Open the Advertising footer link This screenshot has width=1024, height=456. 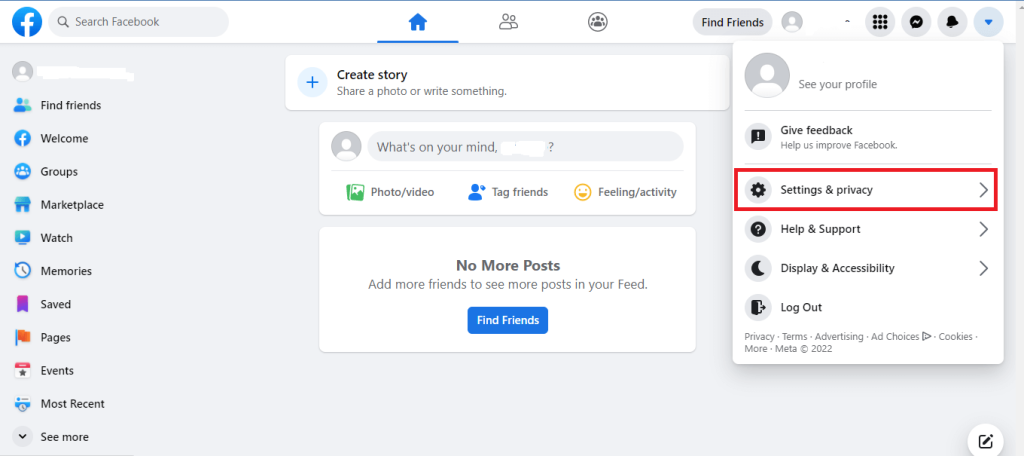click(839, 336)
